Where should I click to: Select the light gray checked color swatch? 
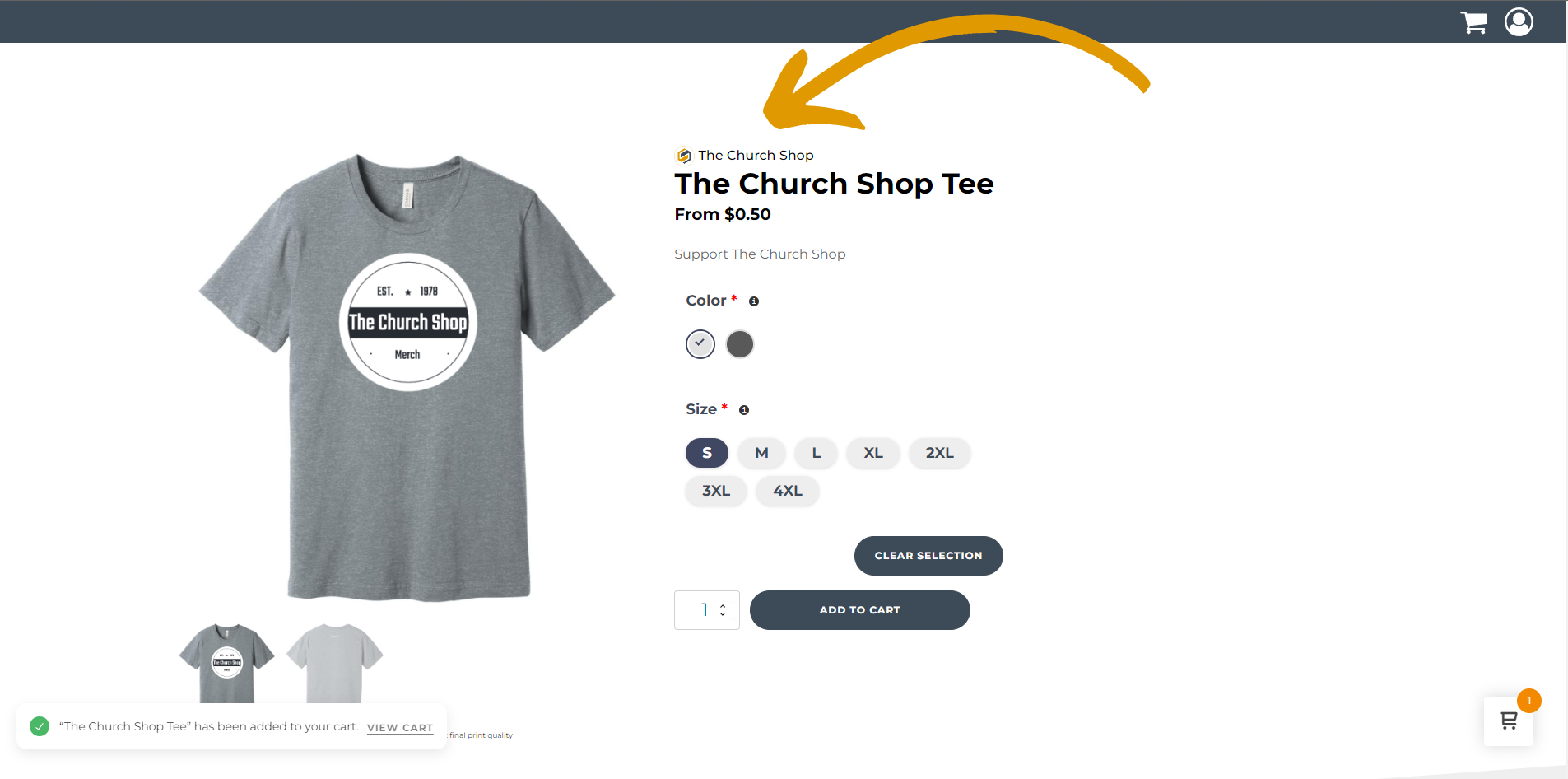pos(700,344)
